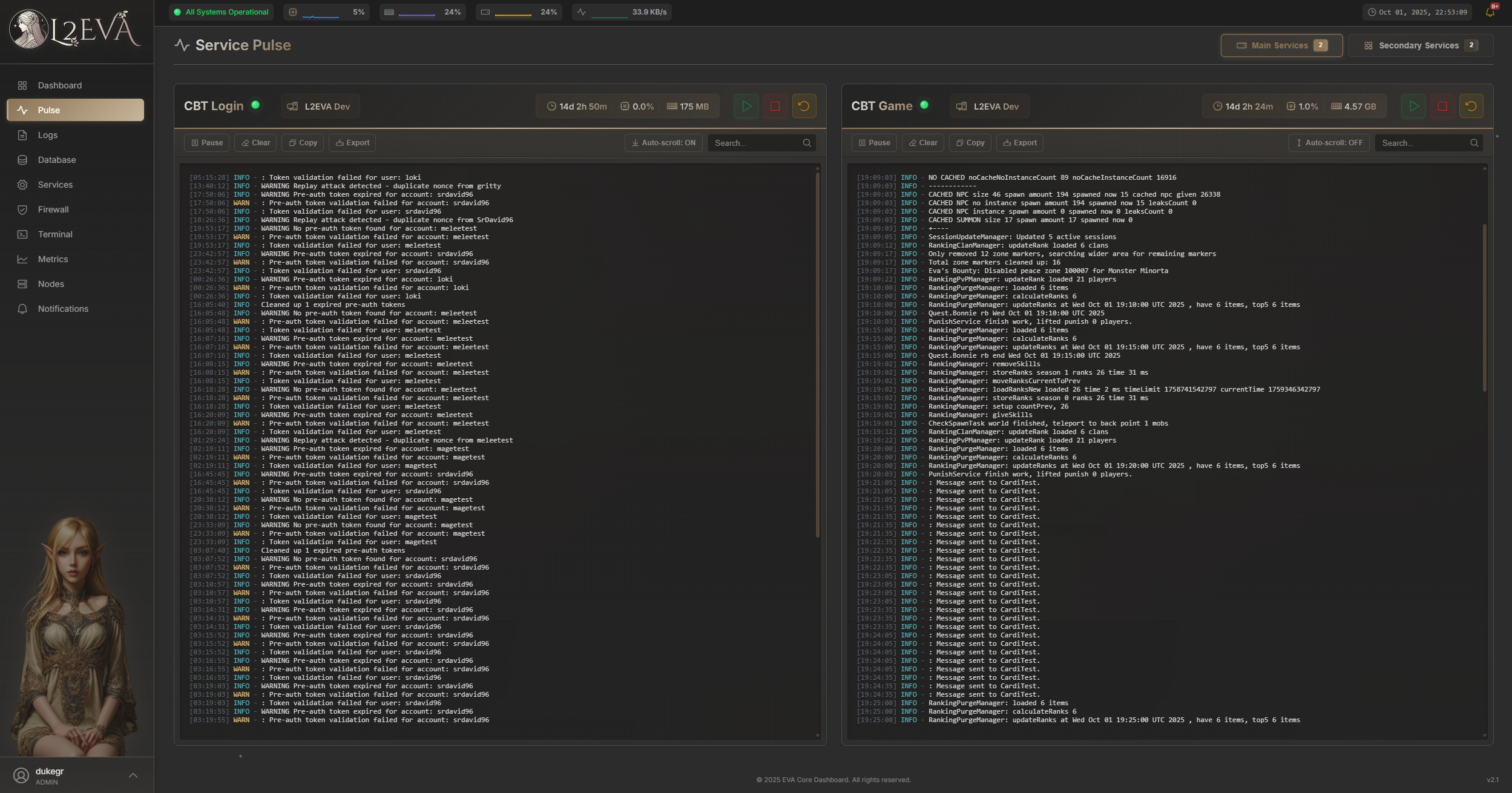Click the CBT Login log scrollbar
The height and width of the screenshot is (793, 1512).
coord(817,354)
